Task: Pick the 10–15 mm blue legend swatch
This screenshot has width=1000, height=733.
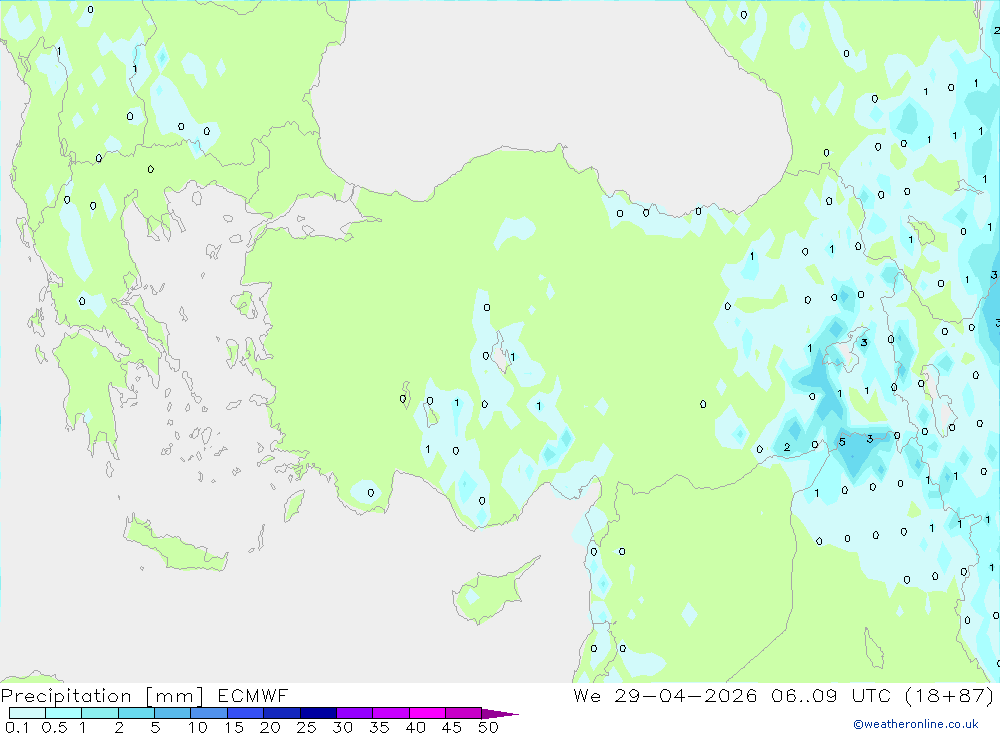Action: [x=209, y=713]
